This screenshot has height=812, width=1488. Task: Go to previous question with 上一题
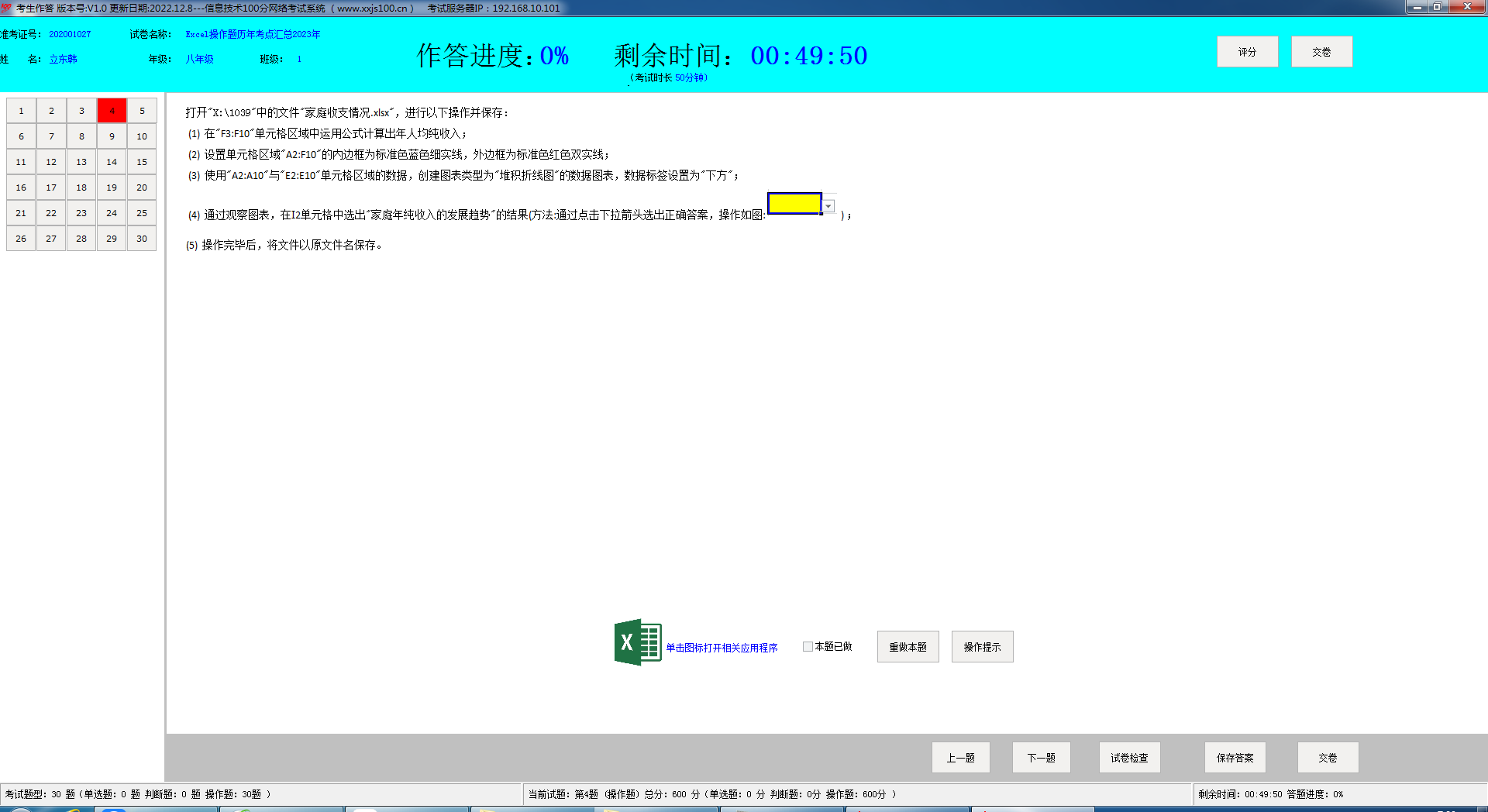coord(960,758)
